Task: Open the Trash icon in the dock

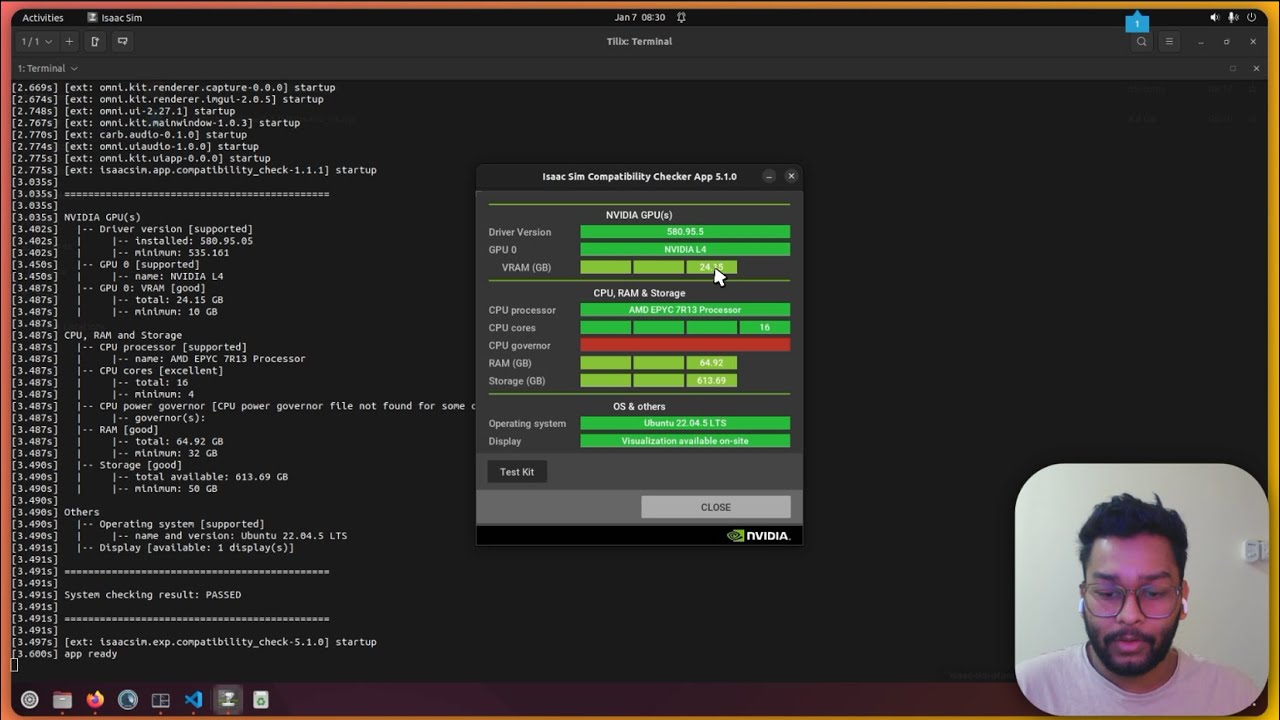Action: (x=260, y=700)
